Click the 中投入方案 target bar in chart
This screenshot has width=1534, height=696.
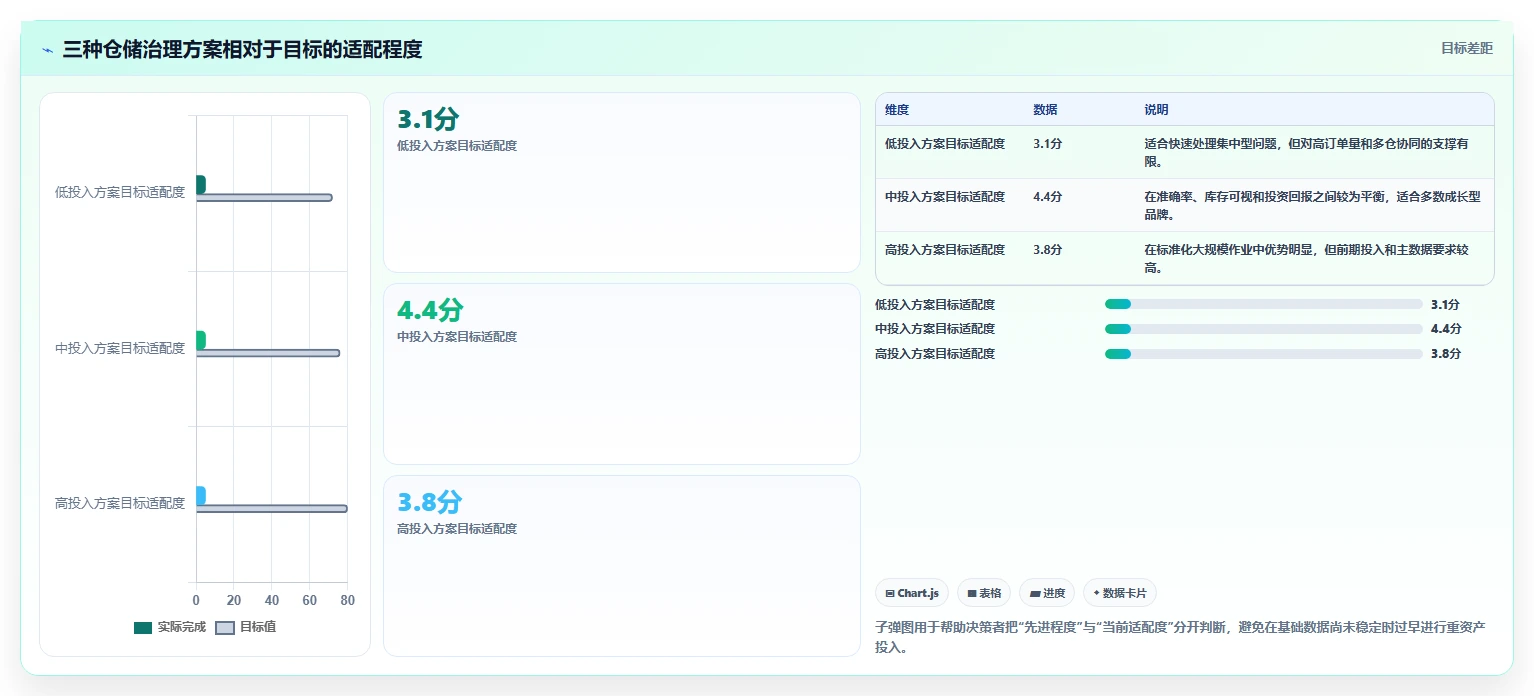[x=268, y=353]
